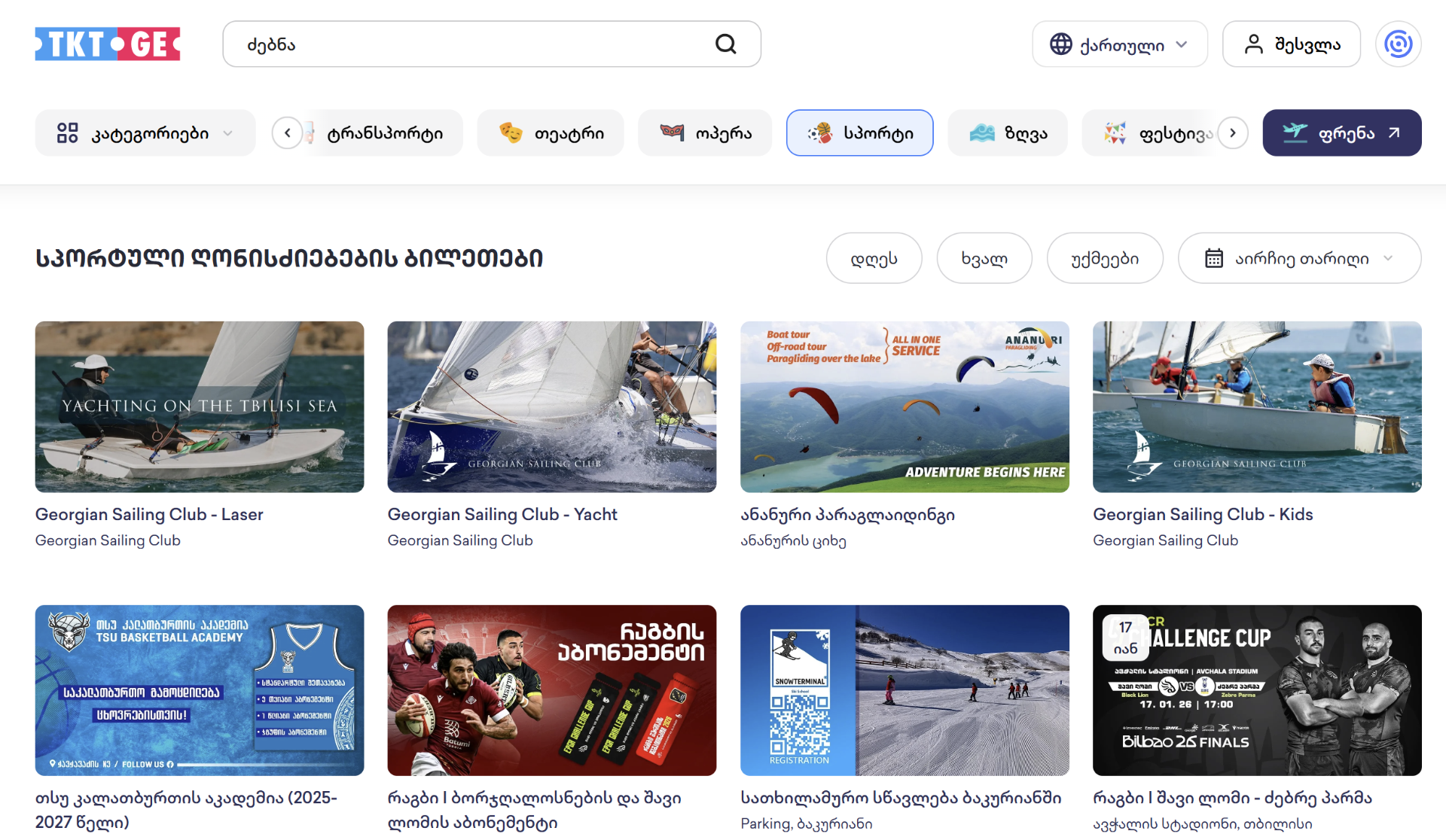1446x840 pixels.
Task: Click the TKT.GE logo
Action: tap(108, 44)
